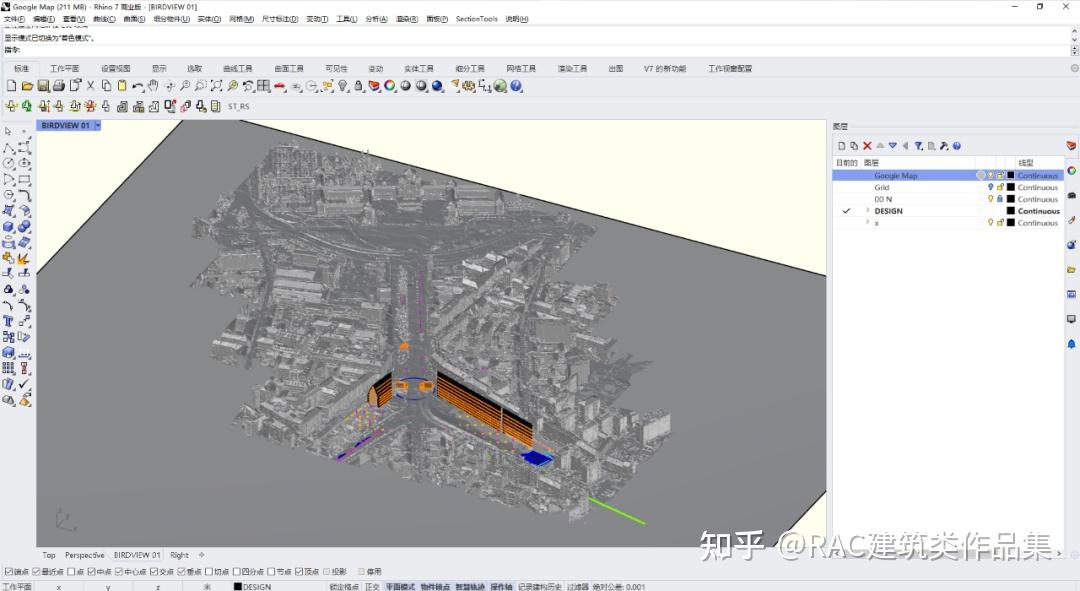Click the four-viewport layout icon
1080x591 pixels.
[x=264, y=86]
